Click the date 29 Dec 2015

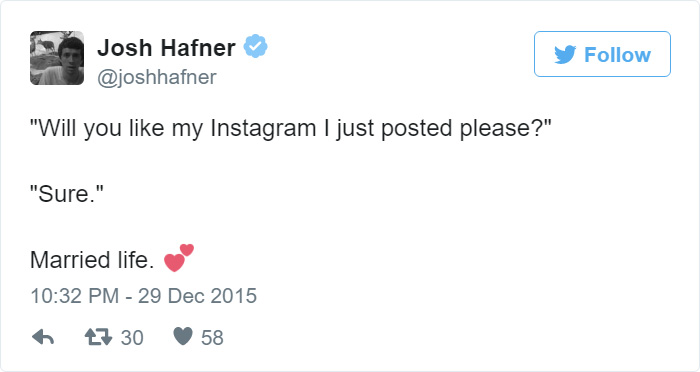197,296
